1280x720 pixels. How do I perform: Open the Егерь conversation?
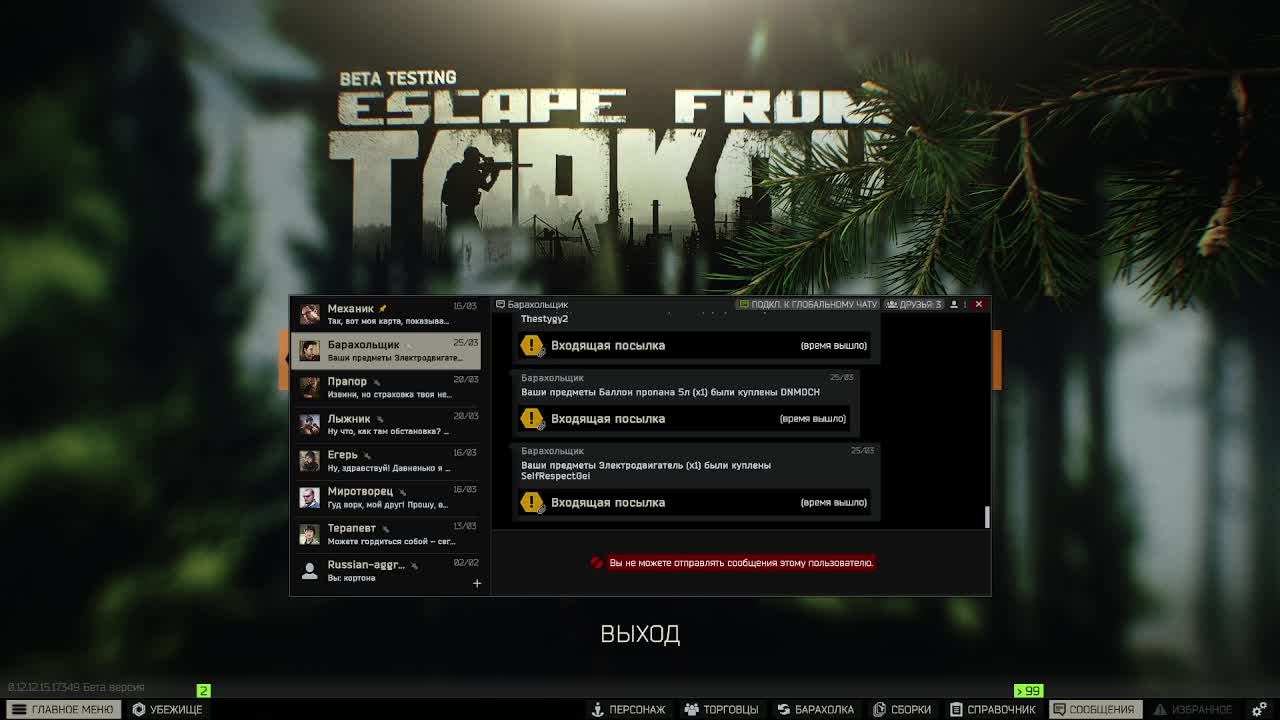tap(385, 460)
